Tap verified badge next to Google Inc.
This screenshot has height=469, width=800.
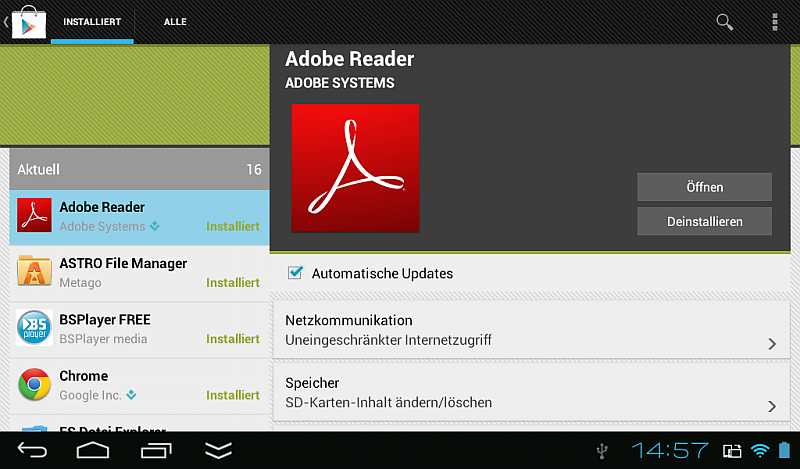131,394
